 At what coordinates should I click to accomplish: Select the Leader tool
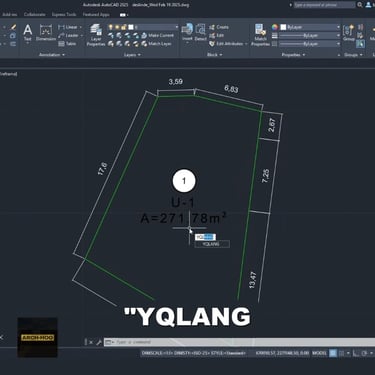pos(69,35)
